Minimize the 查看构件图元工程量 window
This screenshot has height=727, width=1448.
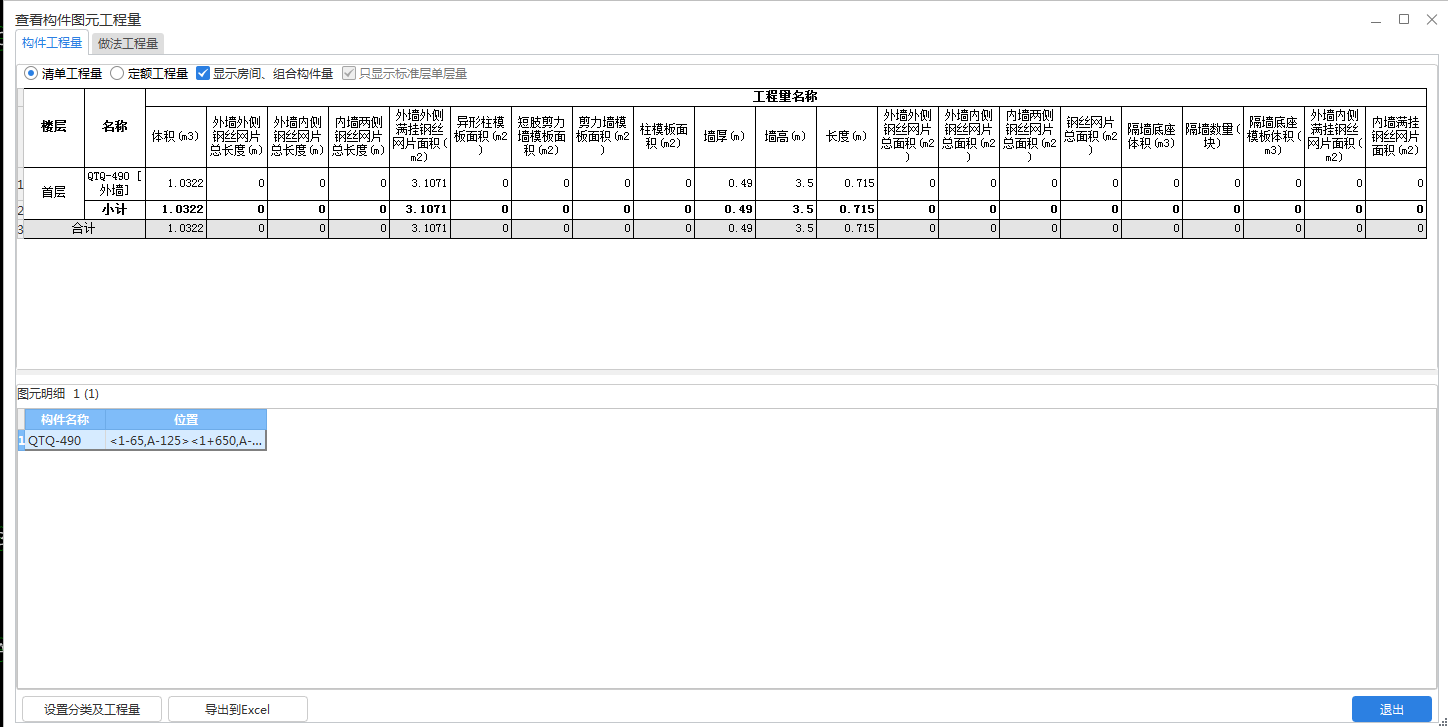pyautogui.click(x=1377, y=19)
